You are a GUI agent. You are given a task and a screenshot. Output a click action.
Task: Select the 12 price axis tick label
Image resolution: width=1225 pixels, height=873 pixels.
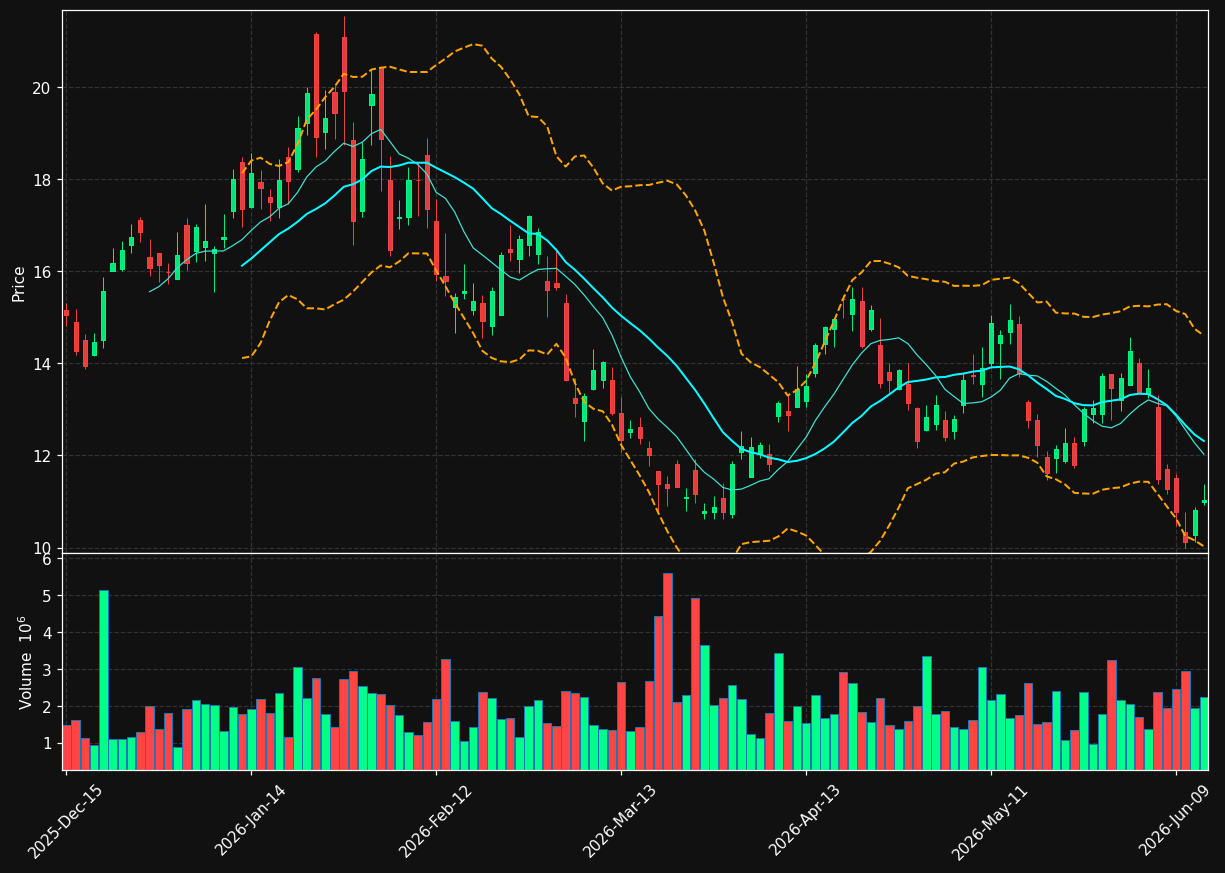(40, 456)
